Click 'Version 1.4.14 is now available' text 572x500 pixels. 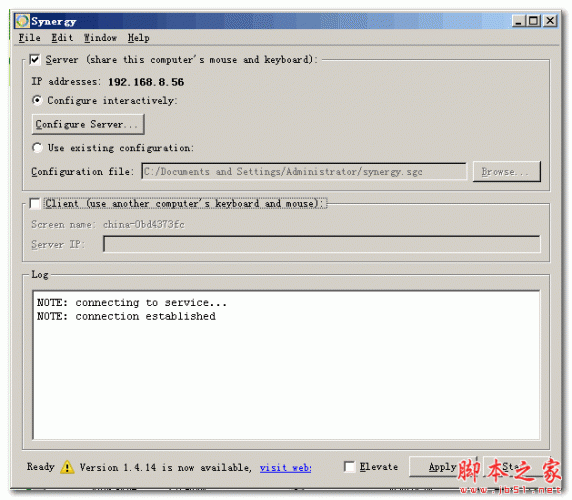click(166, 468)
